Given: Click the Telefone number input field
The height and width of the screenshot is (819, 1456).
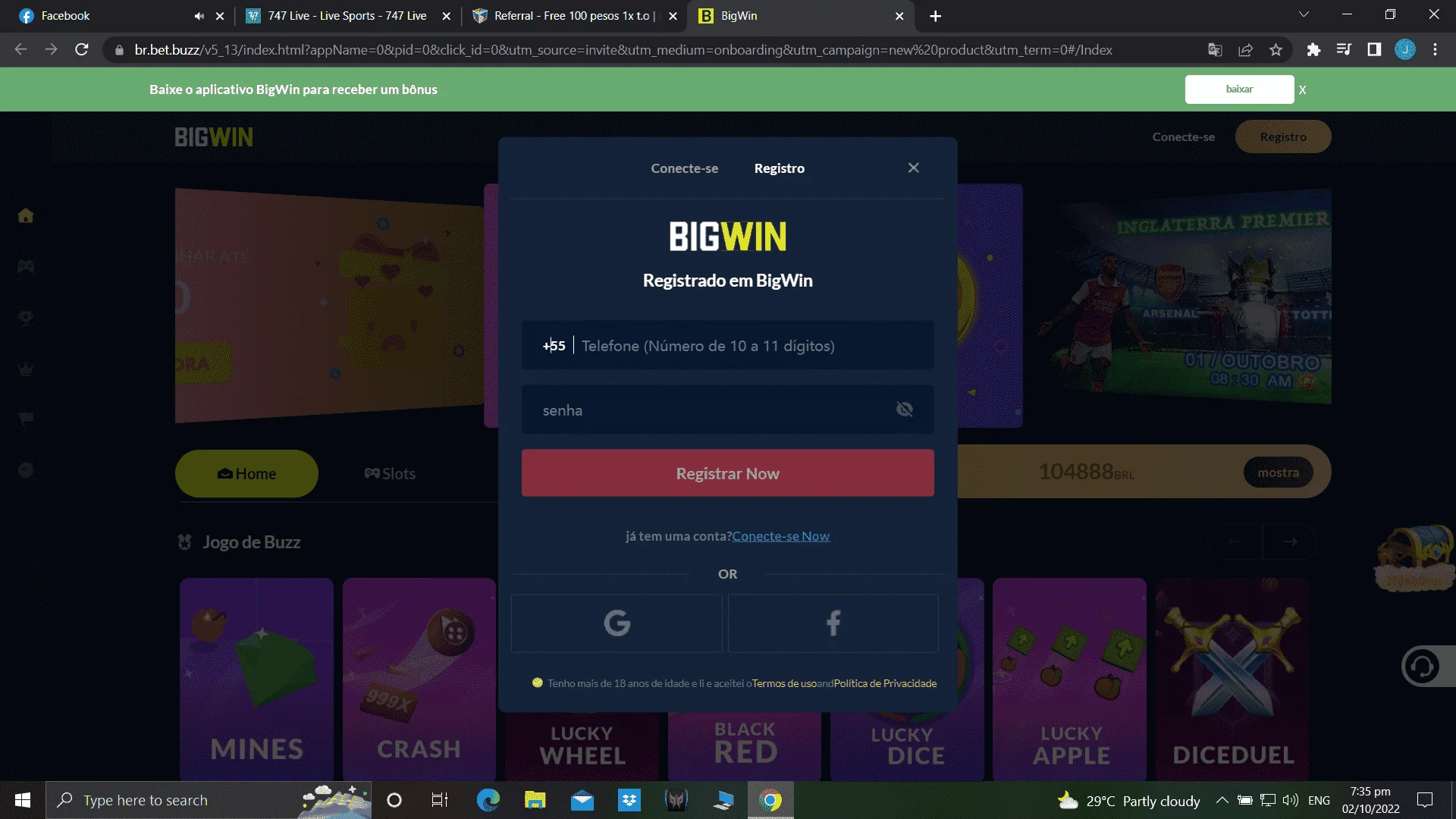Looking at the screenshot, I should (753, 346).
